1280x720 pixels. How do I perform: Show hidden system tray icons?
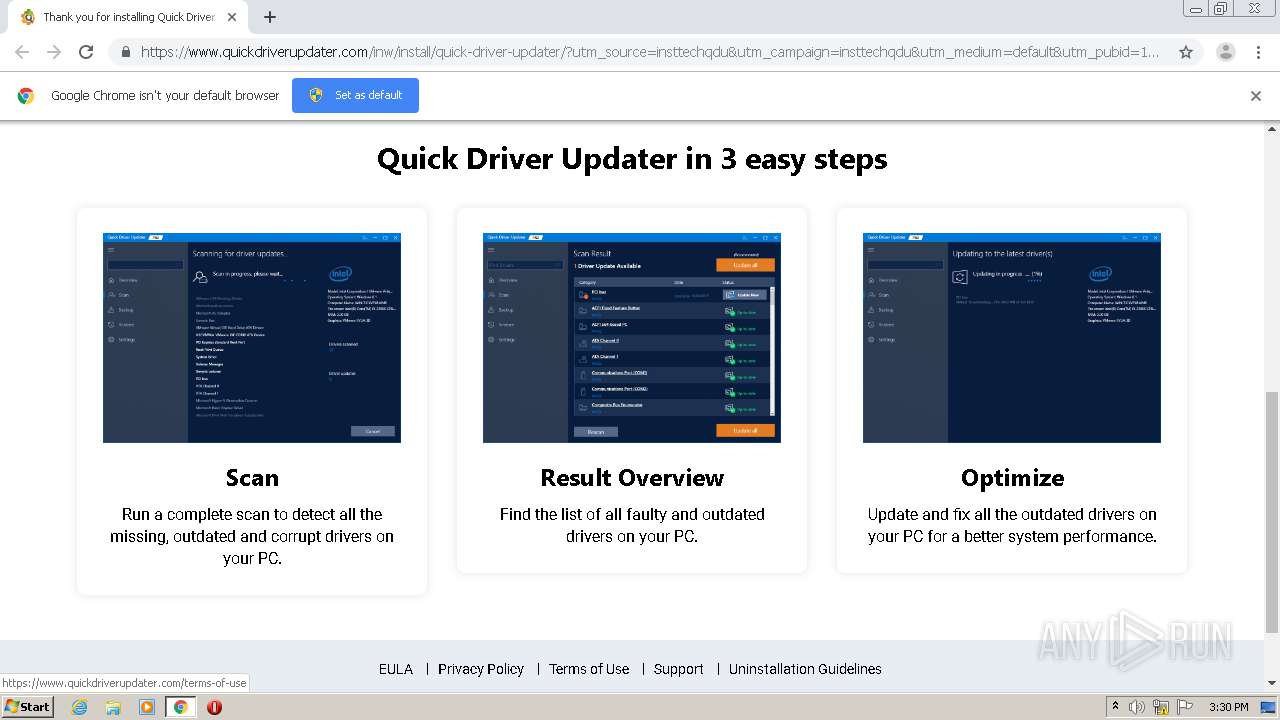coord(1116,707)
